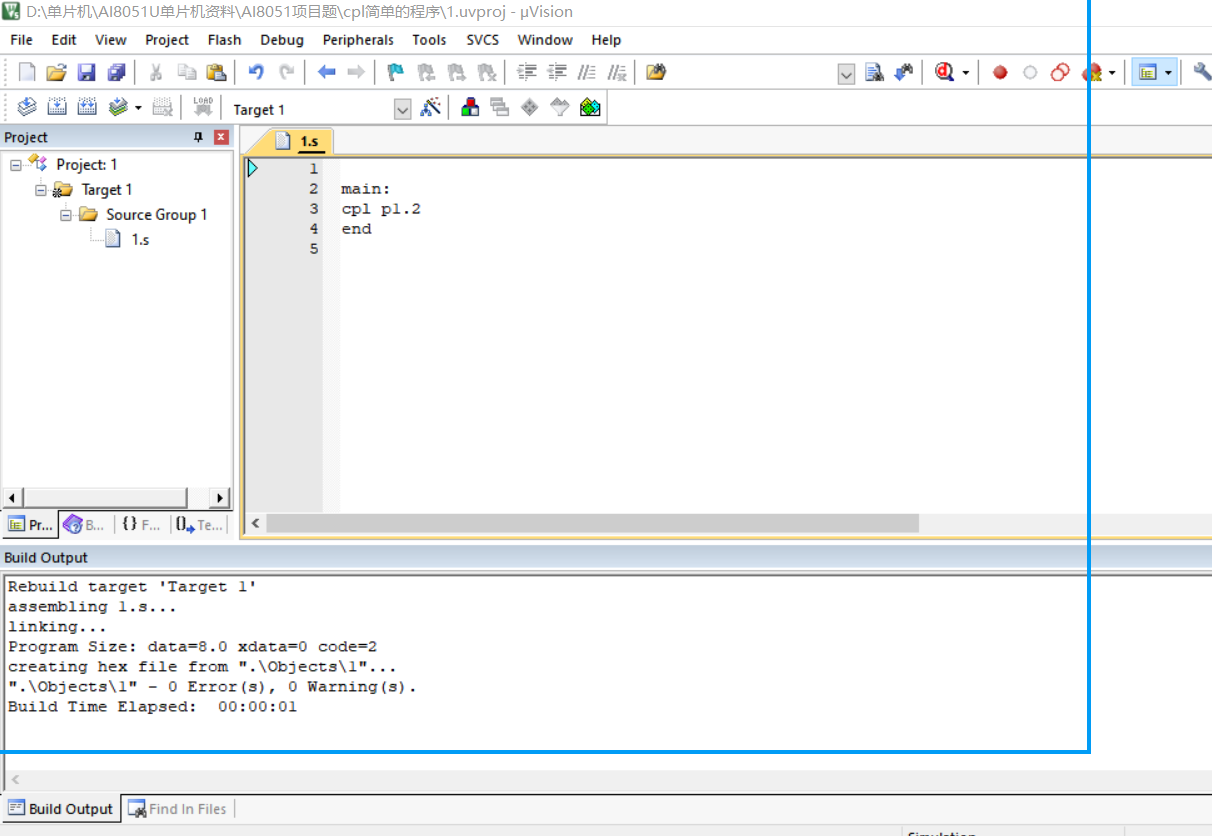The image size is (1212, 836).
Task: Switch to the Find In Files tab
Action: coord(177,809)
